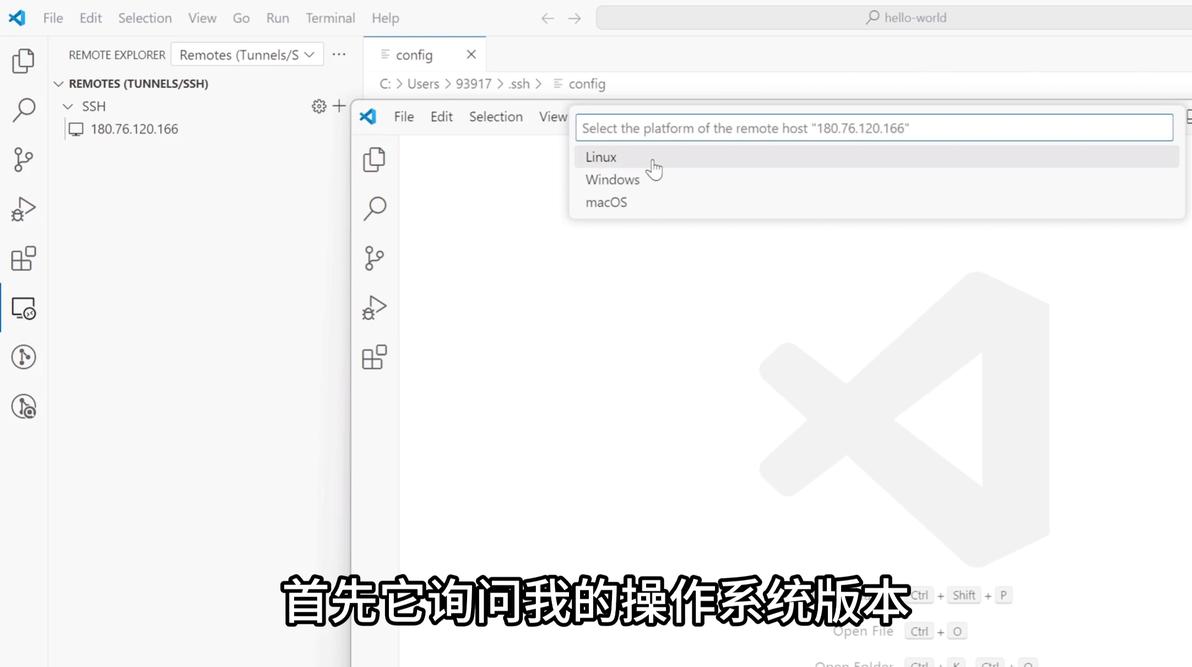Collapse the SSH tree node
The height and width of the screenshot is (667, 1192).
68,106
